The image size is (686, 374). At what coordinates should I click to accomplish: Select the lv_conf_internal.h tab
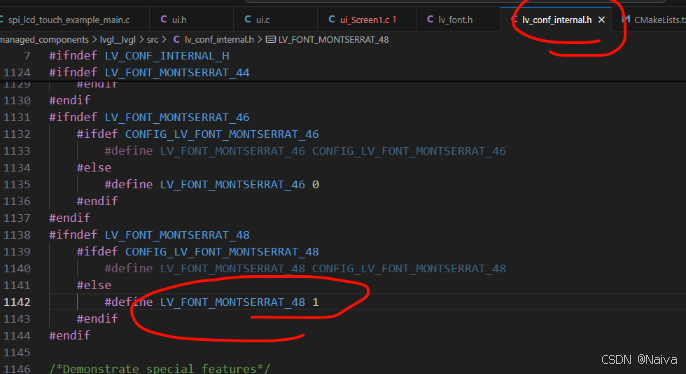click(556, 20)
